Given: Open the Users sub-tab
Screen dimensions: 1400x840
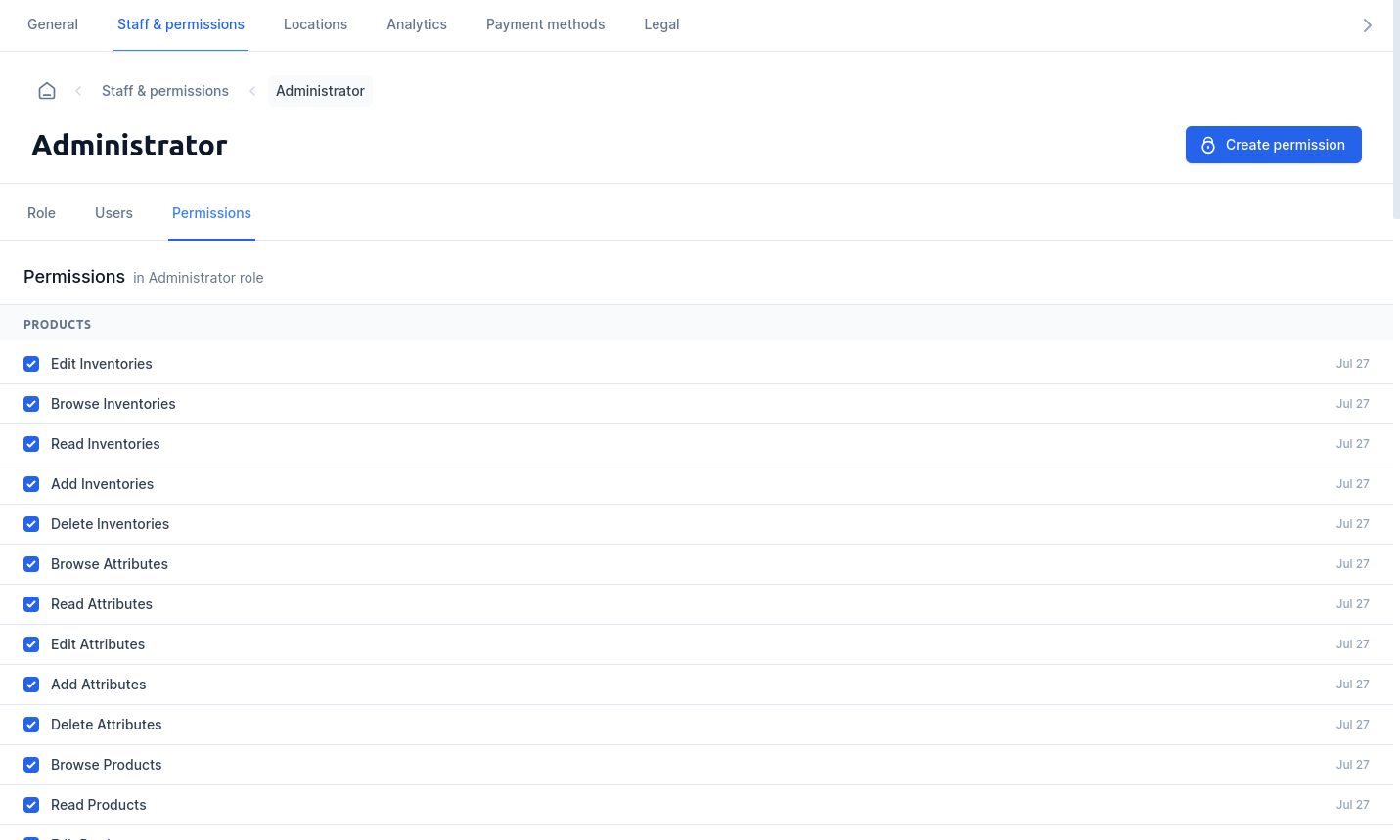Looking at the screenshot, I should click(113, 213).
